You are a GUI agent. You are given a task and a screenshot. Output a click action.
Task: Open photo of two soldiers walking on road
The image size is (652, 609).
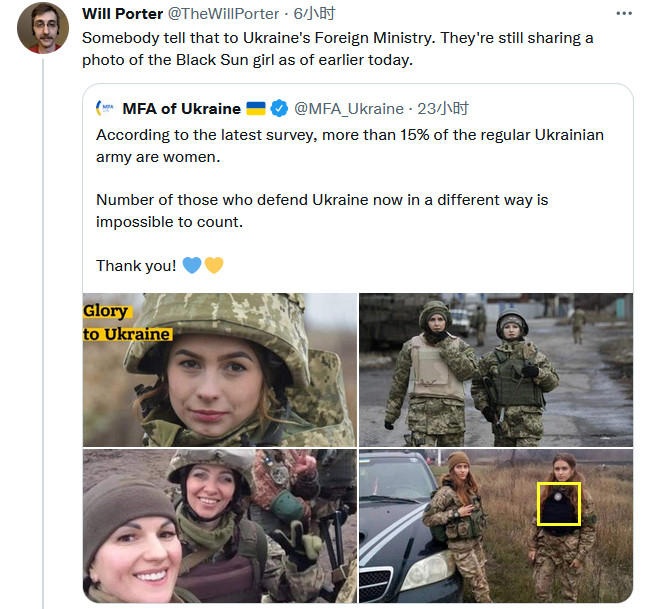tap(496, 369)
